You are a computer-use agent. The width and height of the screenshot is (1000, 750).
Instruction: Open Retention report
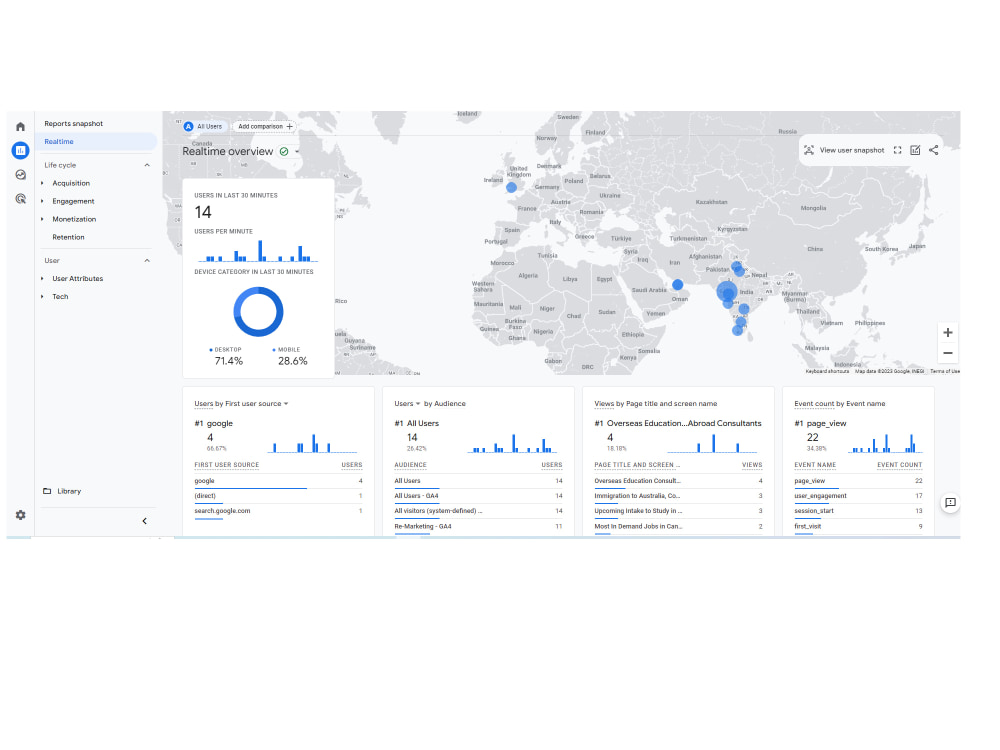[x=68, y=237]
